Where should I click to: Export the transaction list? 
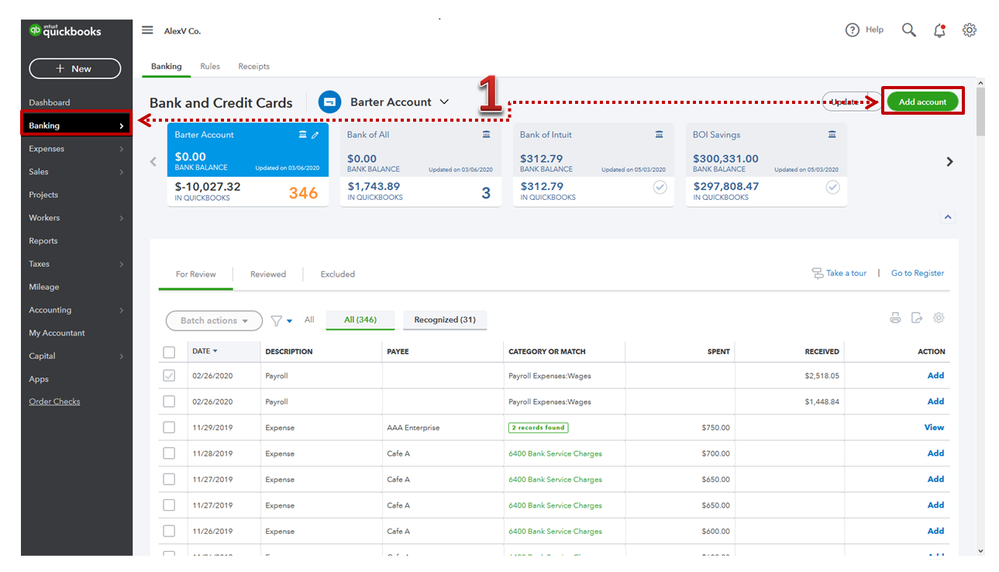(917, 318)
